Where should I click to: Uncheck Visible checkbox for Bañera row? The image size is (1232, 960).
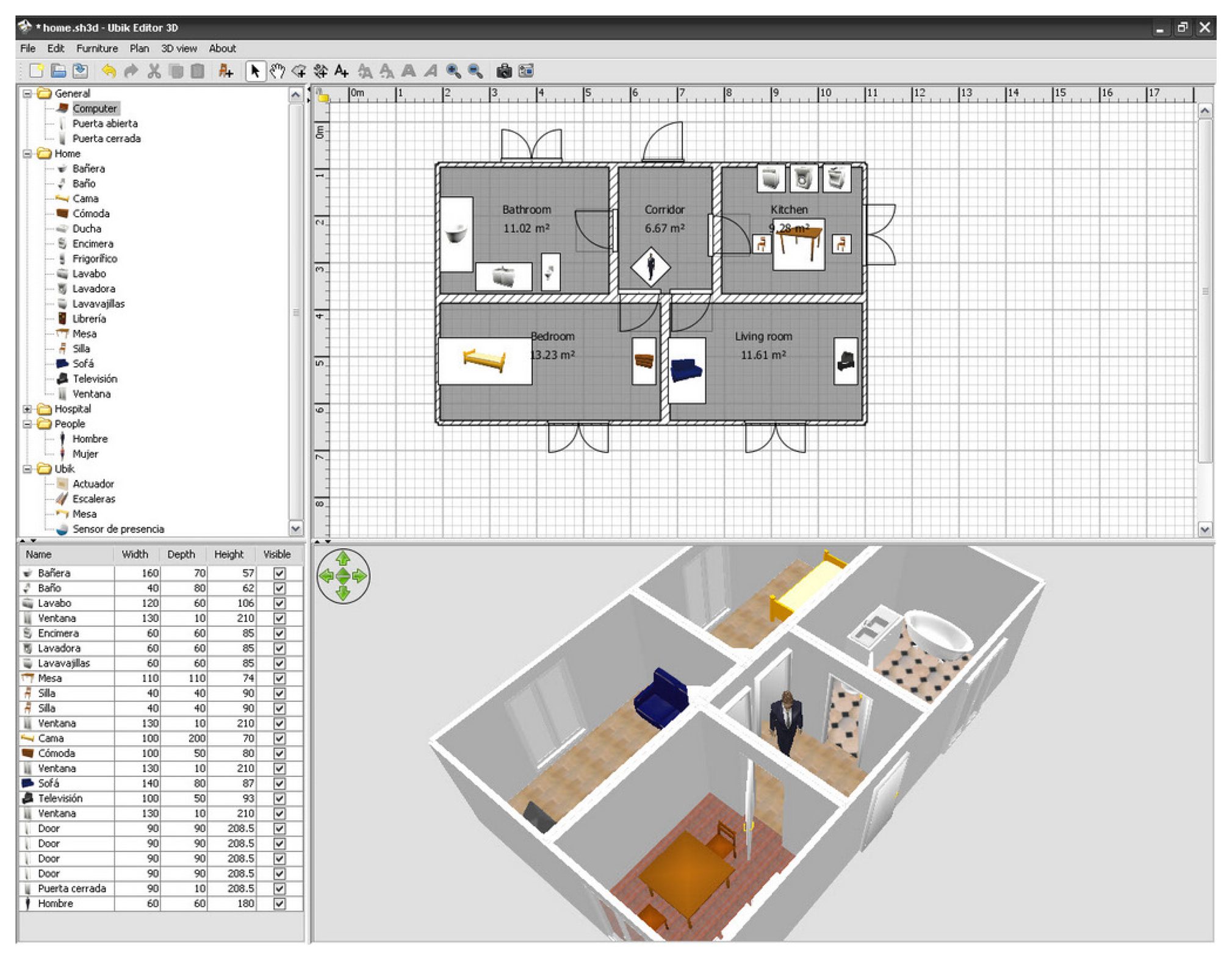pyautogui.click(x=279, y=573)
